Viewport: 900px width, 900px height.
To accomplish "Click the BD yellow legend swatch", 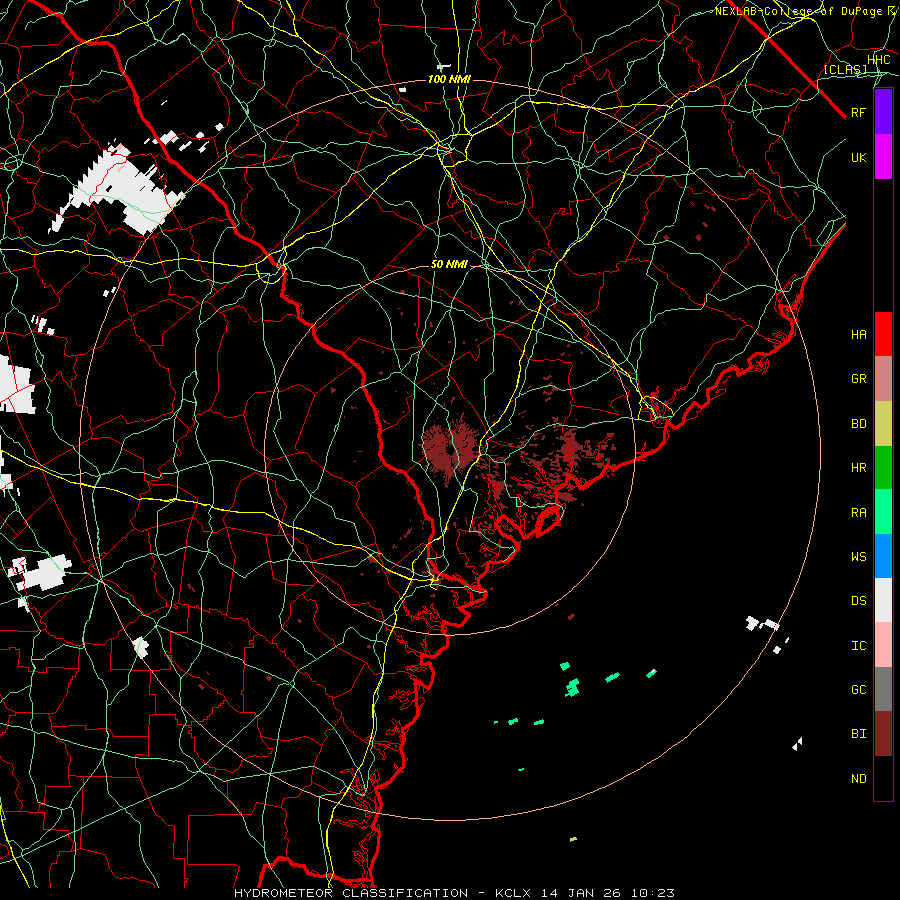I will coord(883,424).
